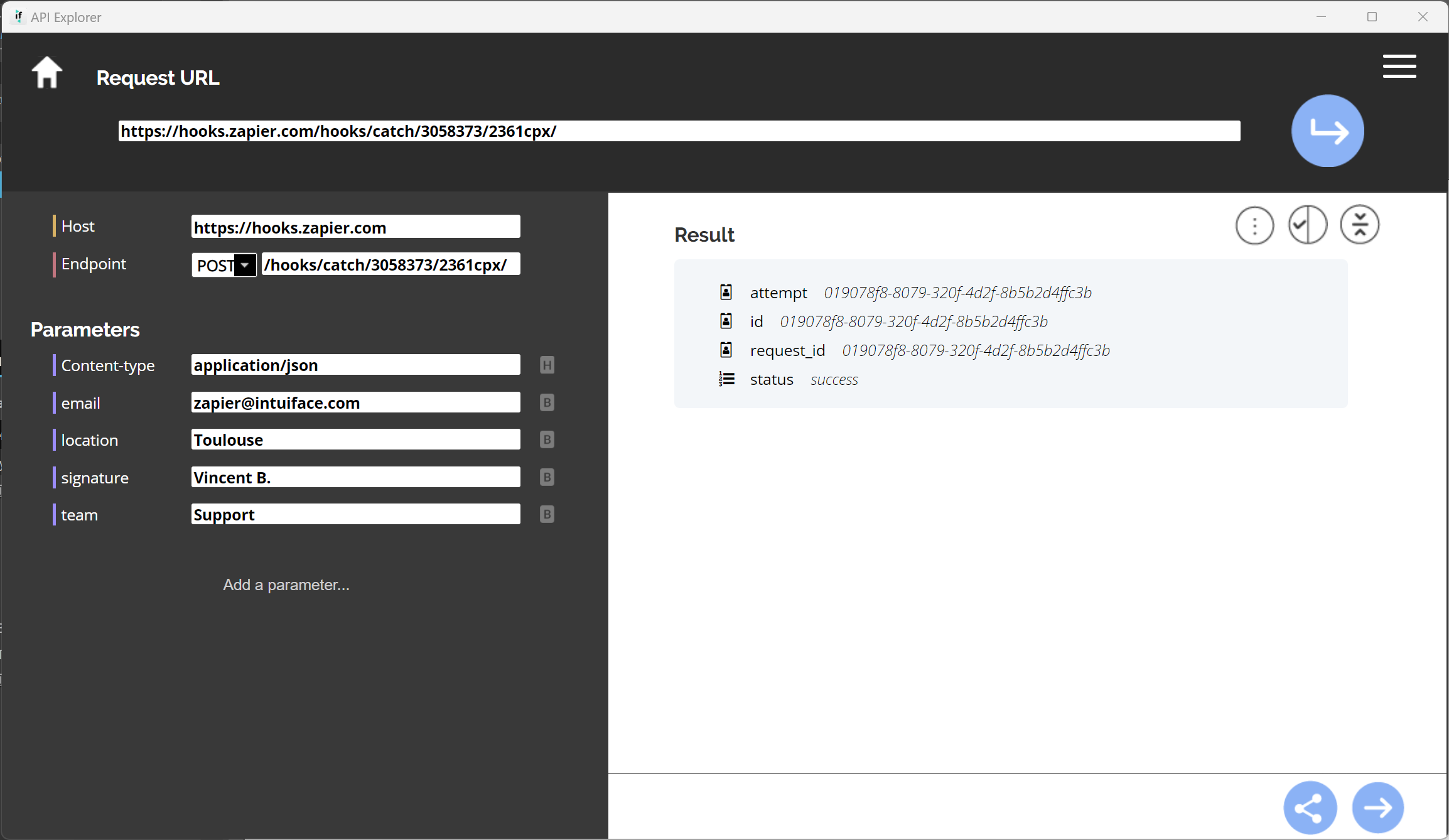Toggle signature parameter B badge
Image resolution: width=1449 pixels, height=840 pixels.
pos(547,477)
